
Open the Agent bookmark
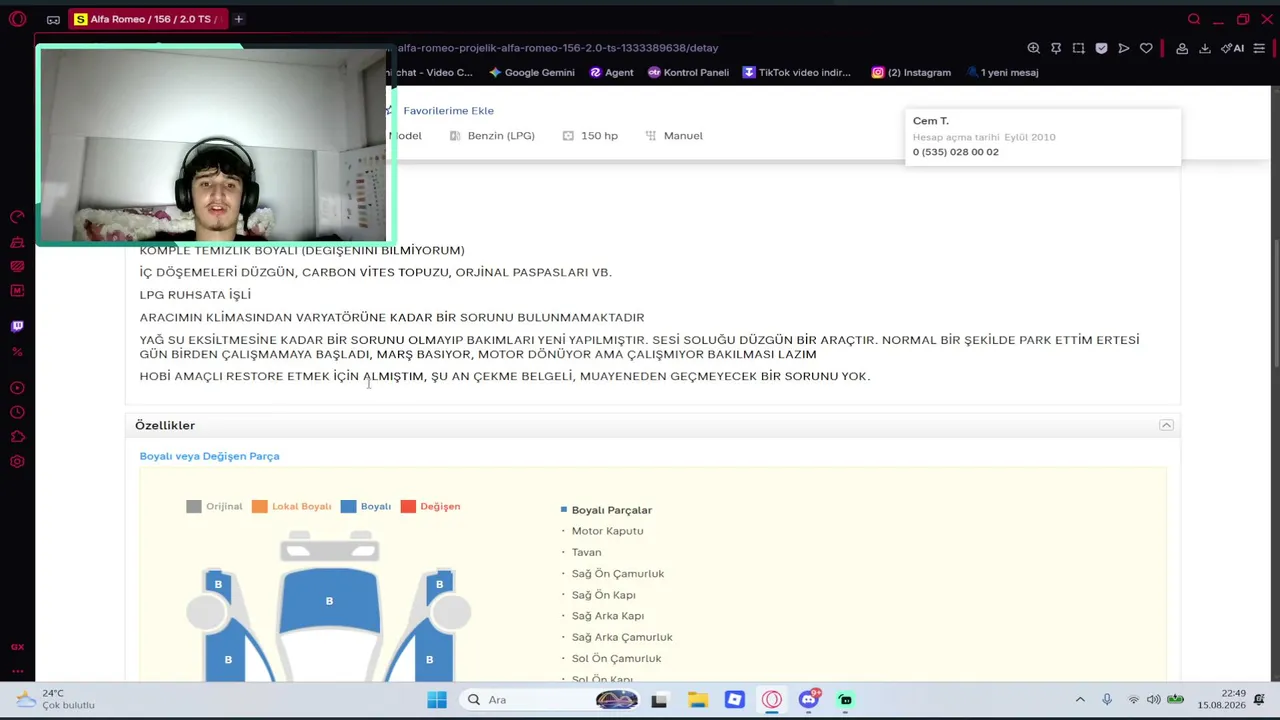click(611, 72)
